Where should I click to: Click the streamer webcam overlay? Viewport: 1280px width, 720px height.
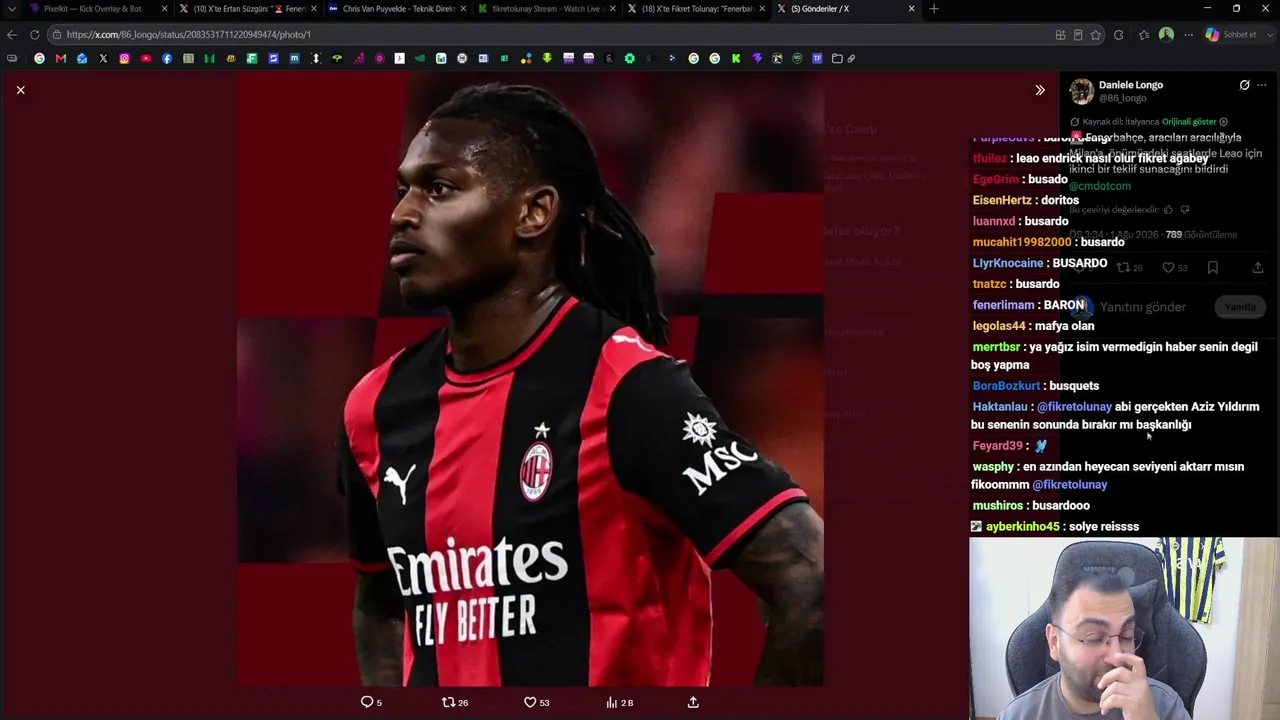[1124, 629]
